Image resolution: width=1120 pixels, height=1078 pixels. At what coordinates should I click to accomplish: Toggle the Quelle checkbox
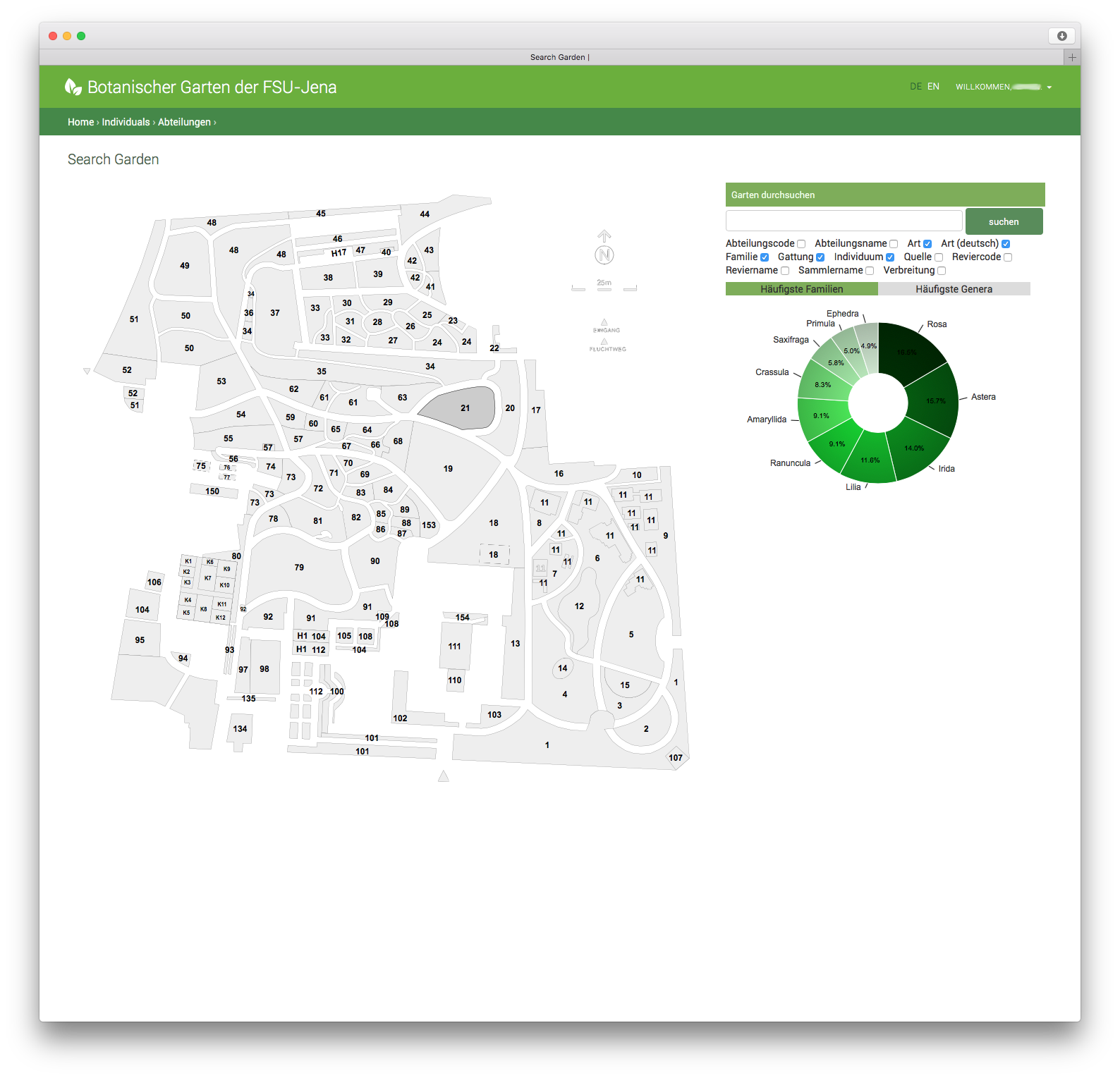pyautogui.click(x=939, y=257)
